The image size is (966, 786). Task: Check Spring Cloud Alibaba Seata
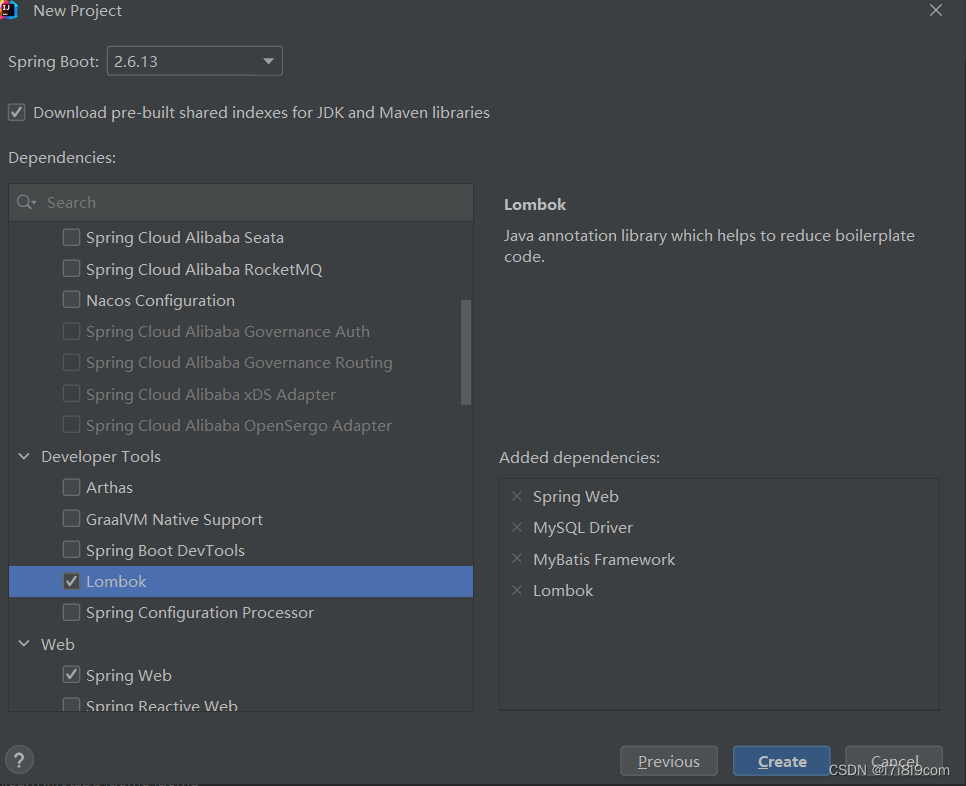(x=71, y=237)
